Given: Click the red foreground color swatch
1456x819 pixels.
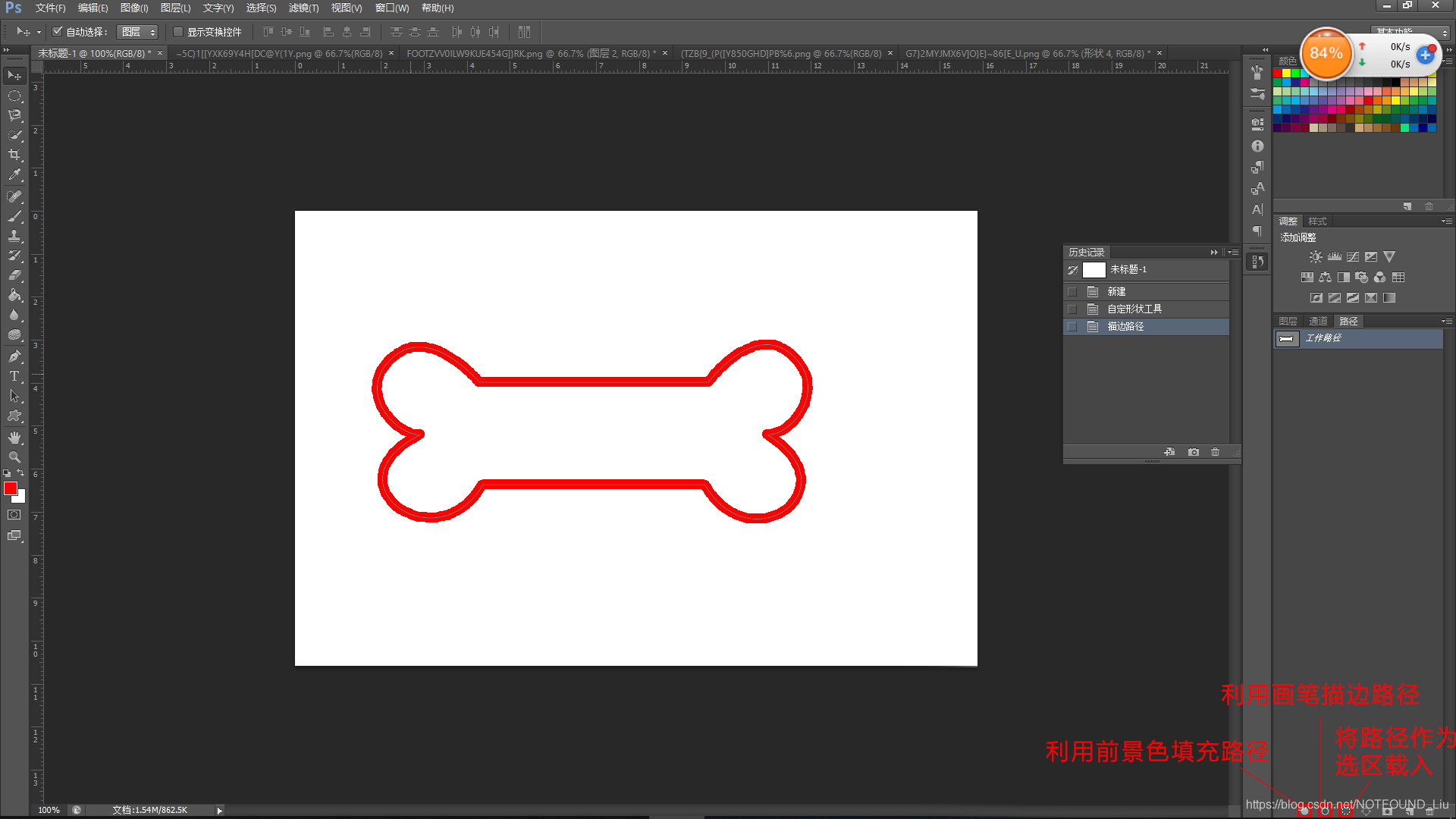Looking at the screenshot, I should pyautogui.click(x=11, y=489).
